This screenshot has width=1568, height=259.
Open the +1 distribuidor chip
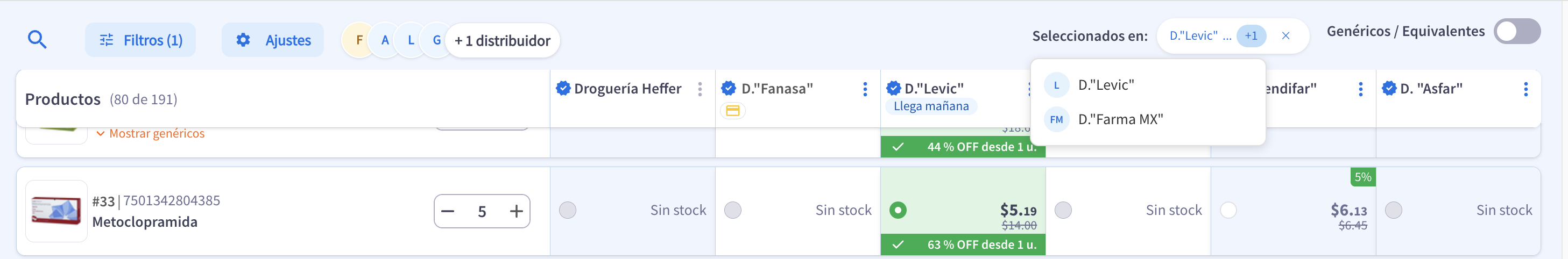(x=502, y=41)
